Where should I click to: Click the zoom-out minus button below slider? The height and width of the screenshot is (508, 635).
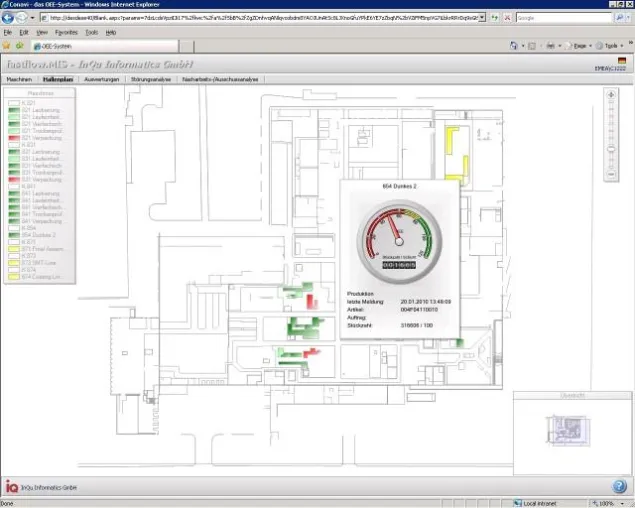tap(611, 174)
